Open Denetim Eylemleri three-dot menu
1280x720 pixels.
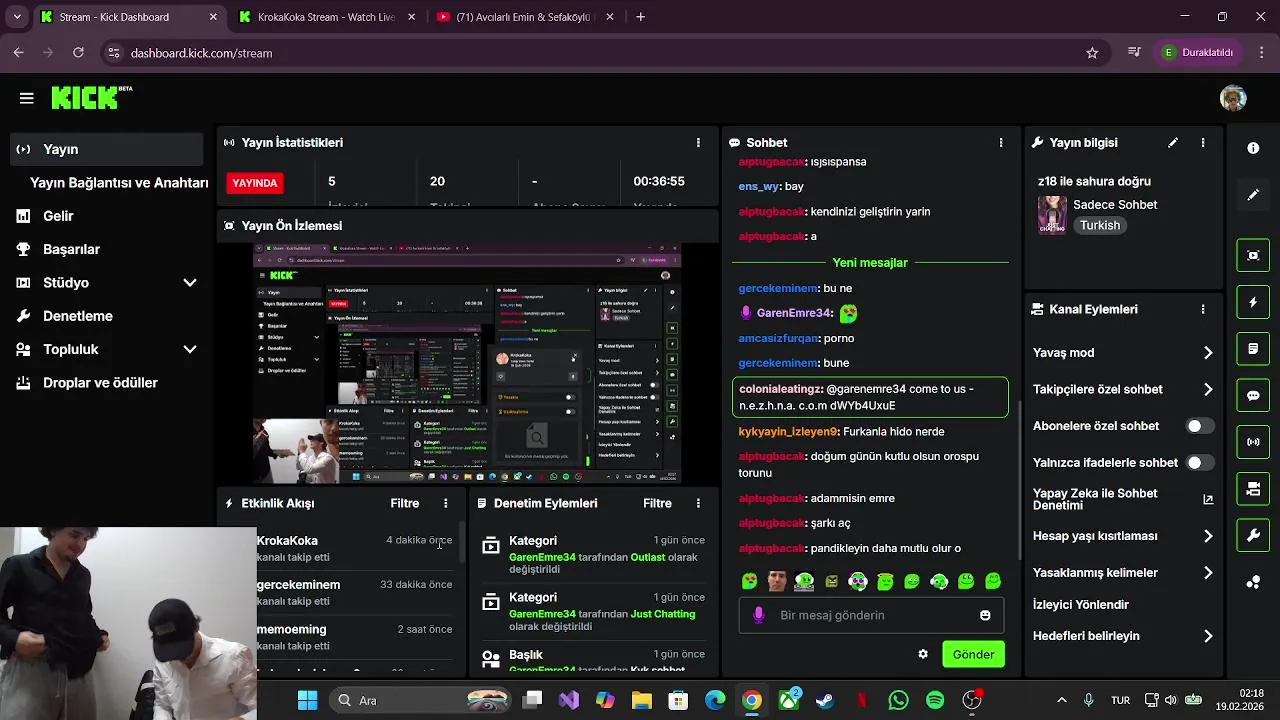click(x=698, y=504)
